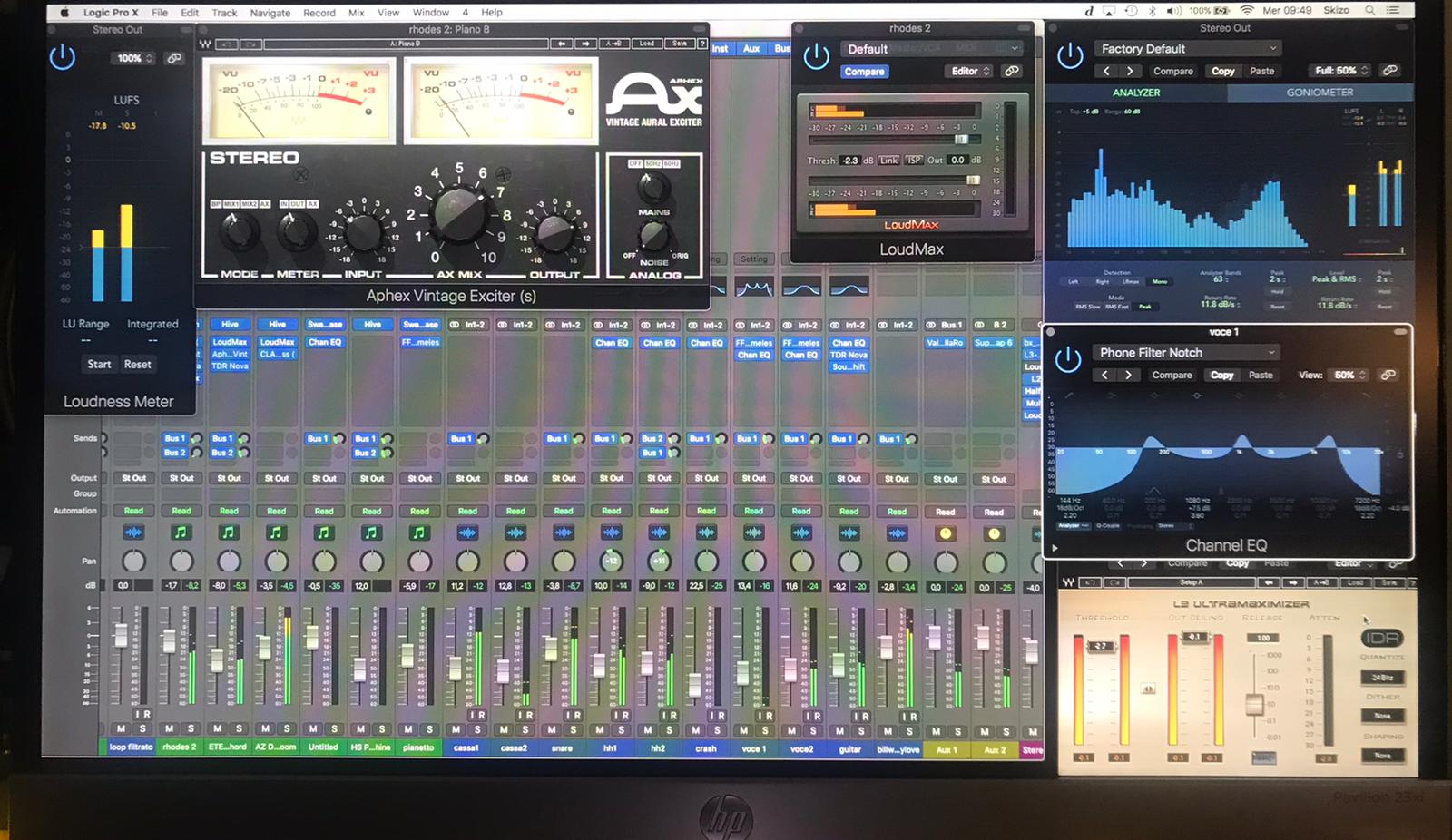This screenshot has height=840, width=1452.
Task: Click the LoudMax output slider handle
Action: click(x=973, y=180)
